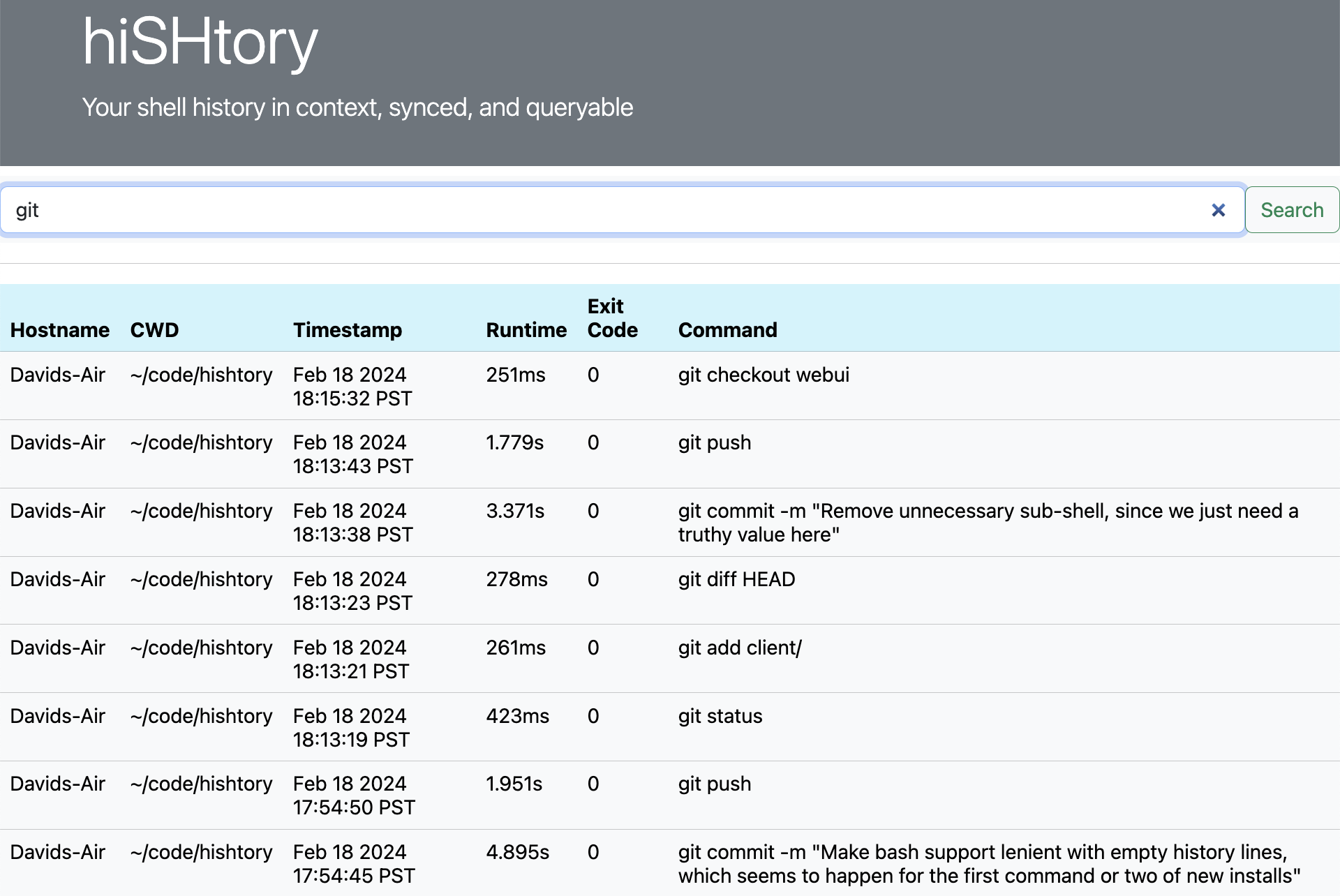Sort by the Exit Code column header
This screenshot has height=896, width=1340.
click(612, 318)
